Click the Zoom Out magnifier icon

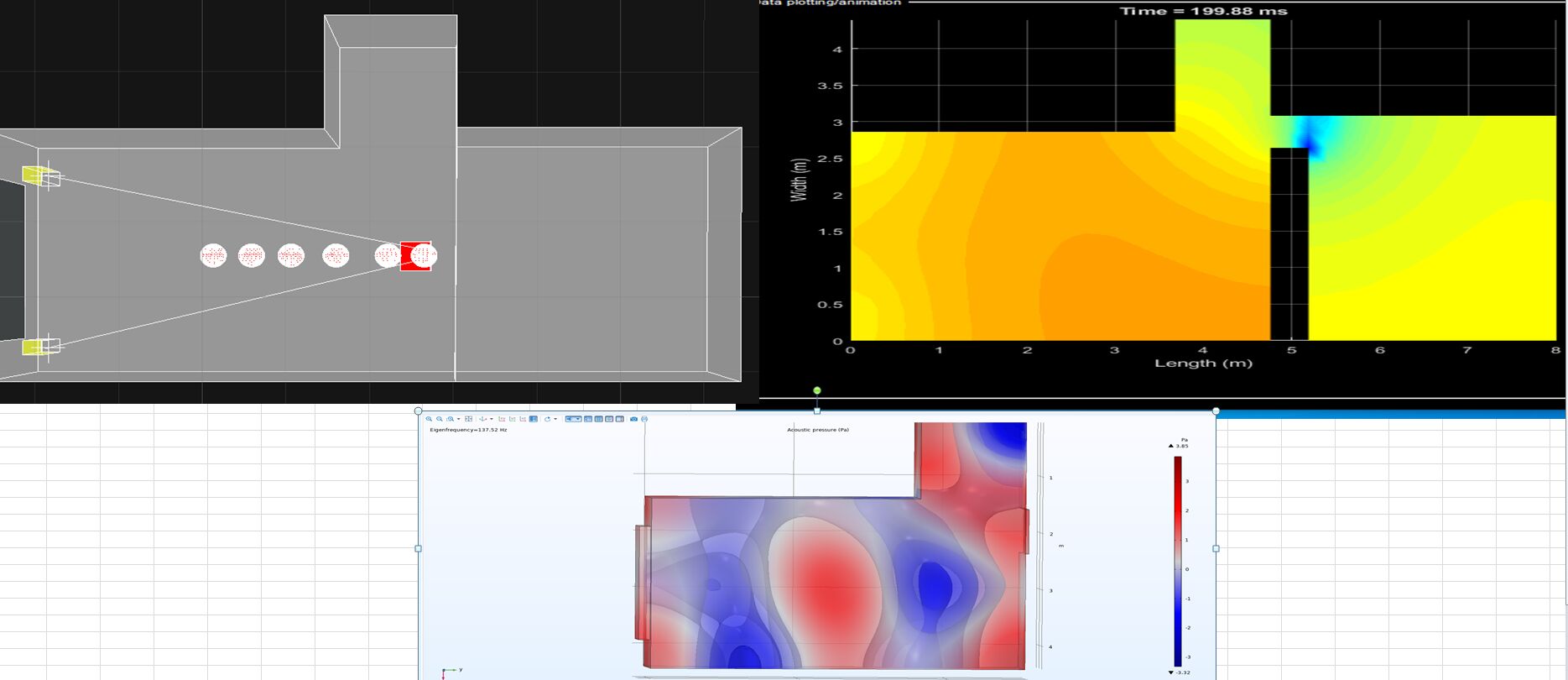pos(440,419)
